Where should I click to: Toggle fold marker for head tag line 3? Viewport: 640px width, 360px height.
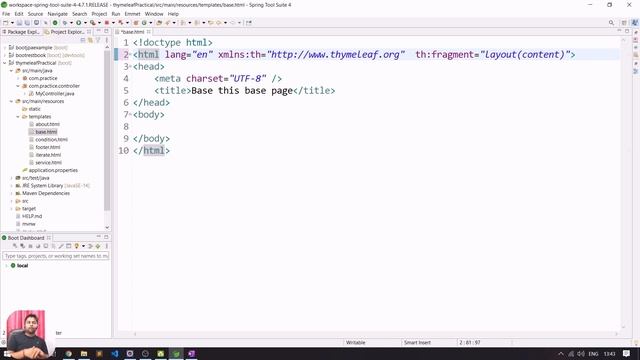(130, 67)
